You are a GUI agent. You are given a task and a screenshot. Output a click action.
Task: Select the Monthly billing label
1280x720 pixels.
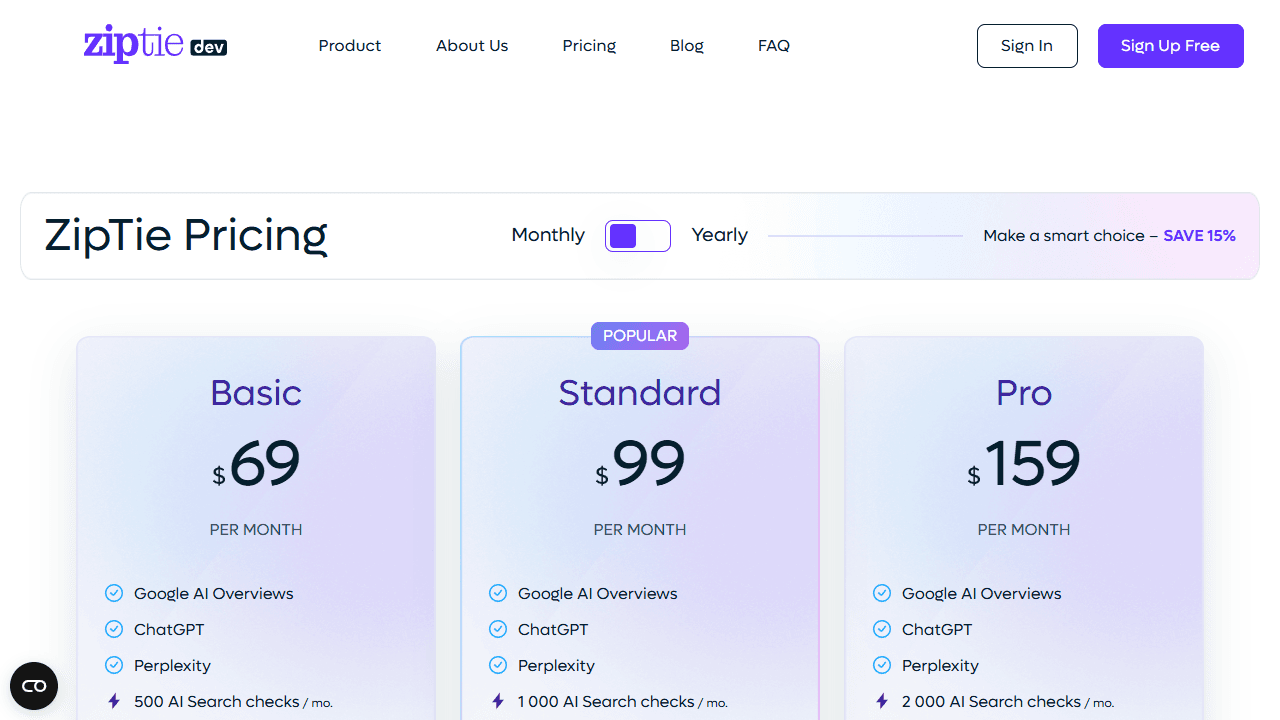[x=548, y=235]
